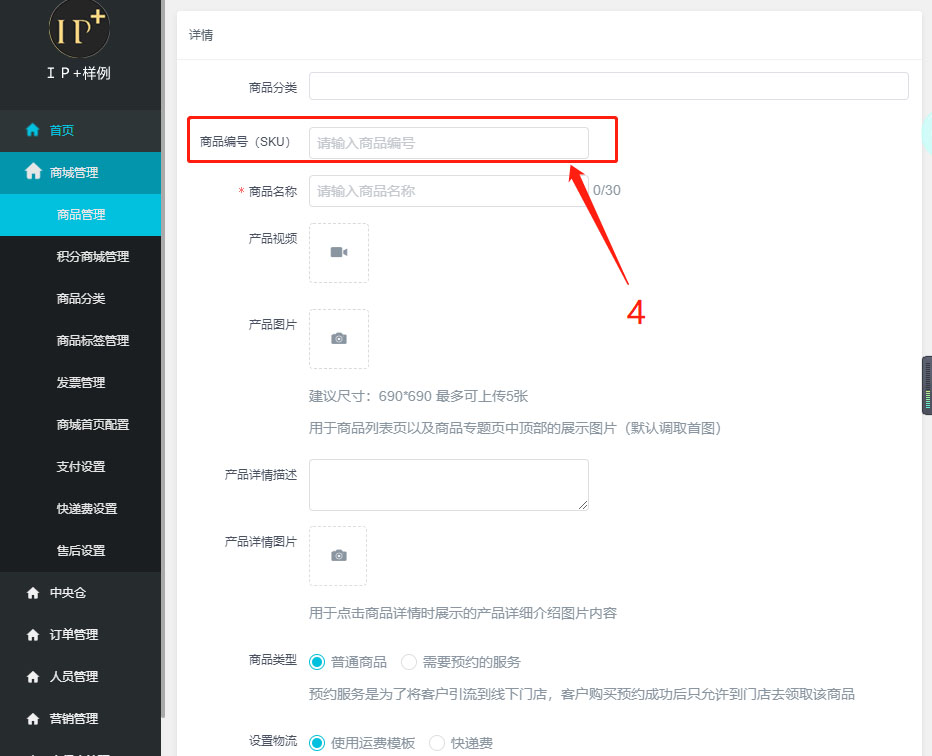This screenshot has height=756, width=932.
Task: Click the product video upload camera icon
Action: pos(339,253)
